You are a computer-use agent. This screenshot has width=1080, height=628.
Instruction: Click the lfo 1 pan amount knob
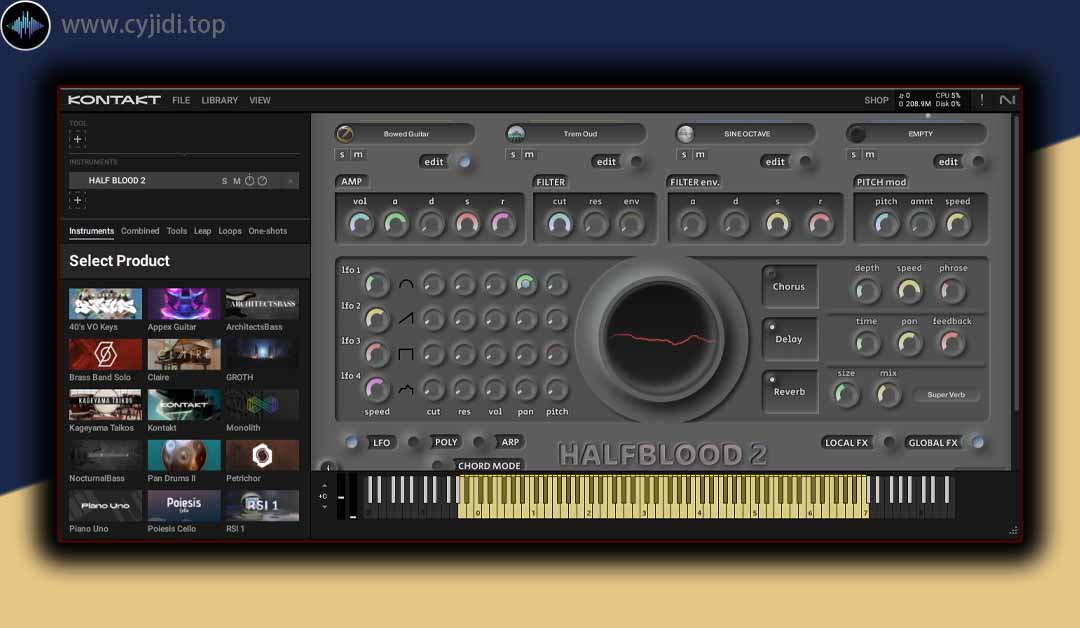(x=525, y=284)
